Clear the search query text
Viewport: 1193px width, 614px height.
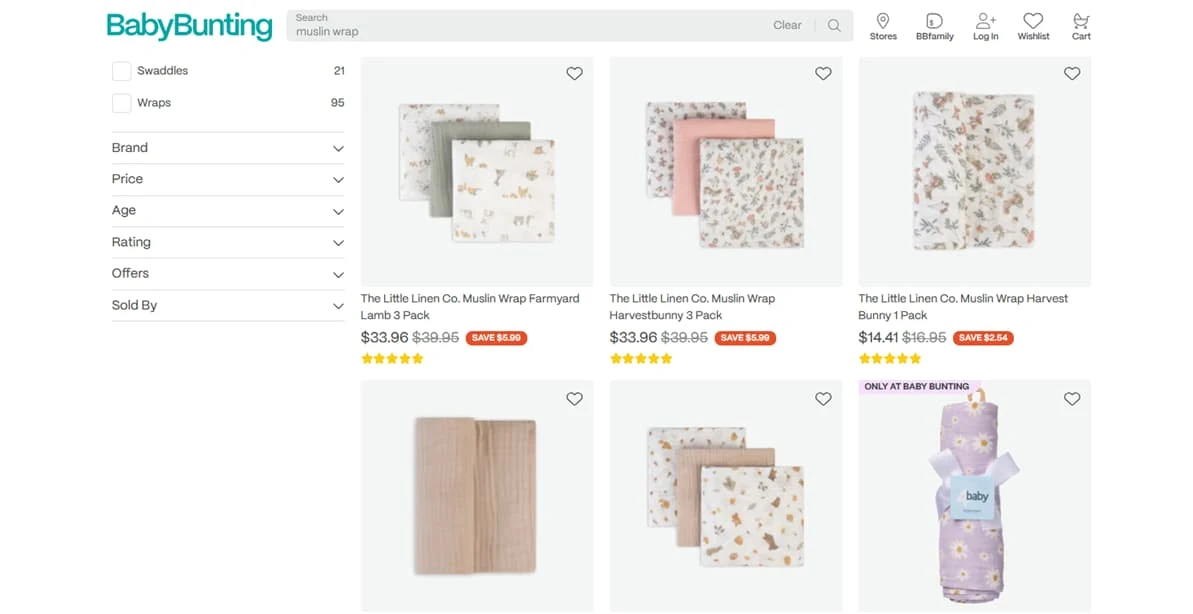[x=787, y=26]
